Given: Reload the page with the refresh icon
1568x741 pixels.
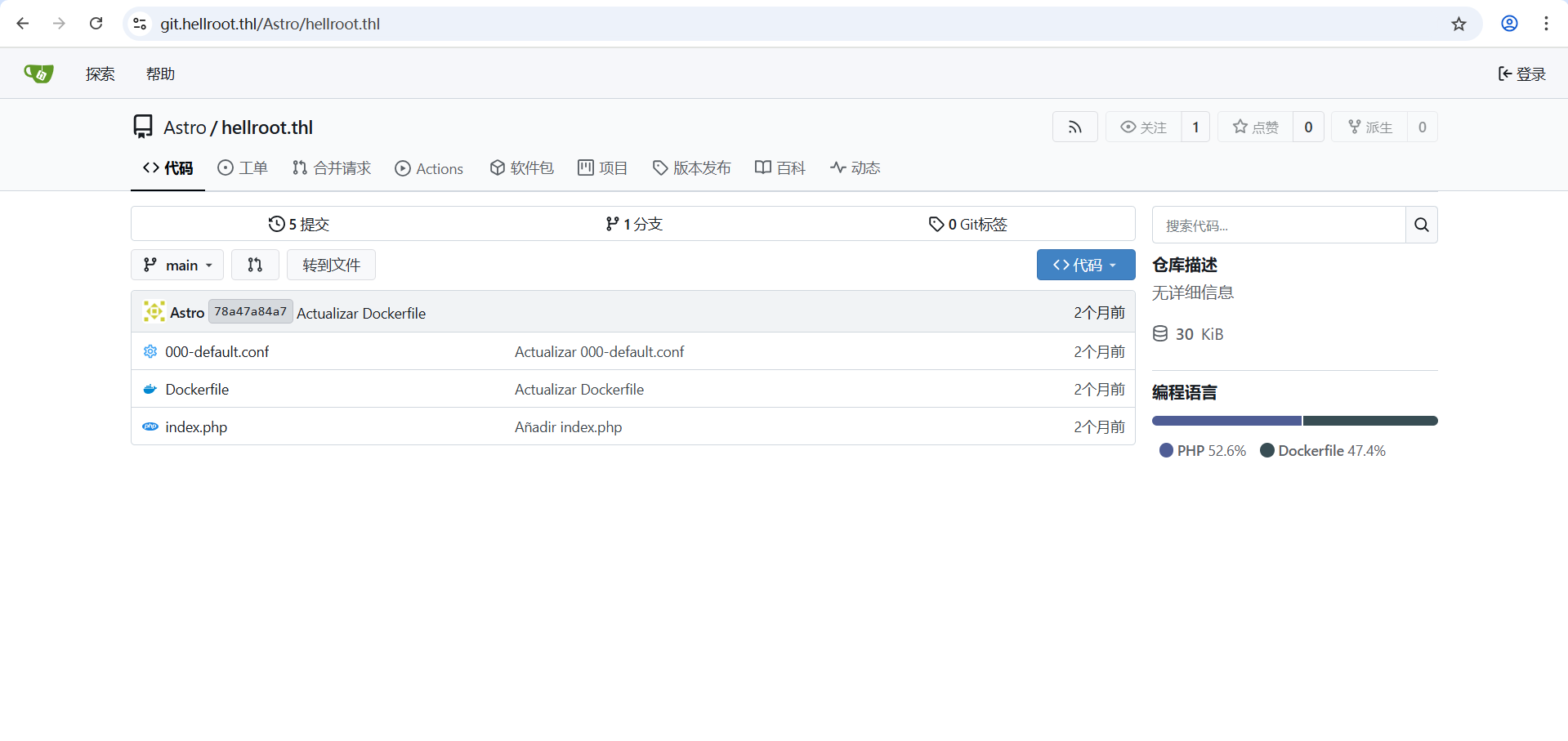Looking at the screenshot, I should (96, 24).
